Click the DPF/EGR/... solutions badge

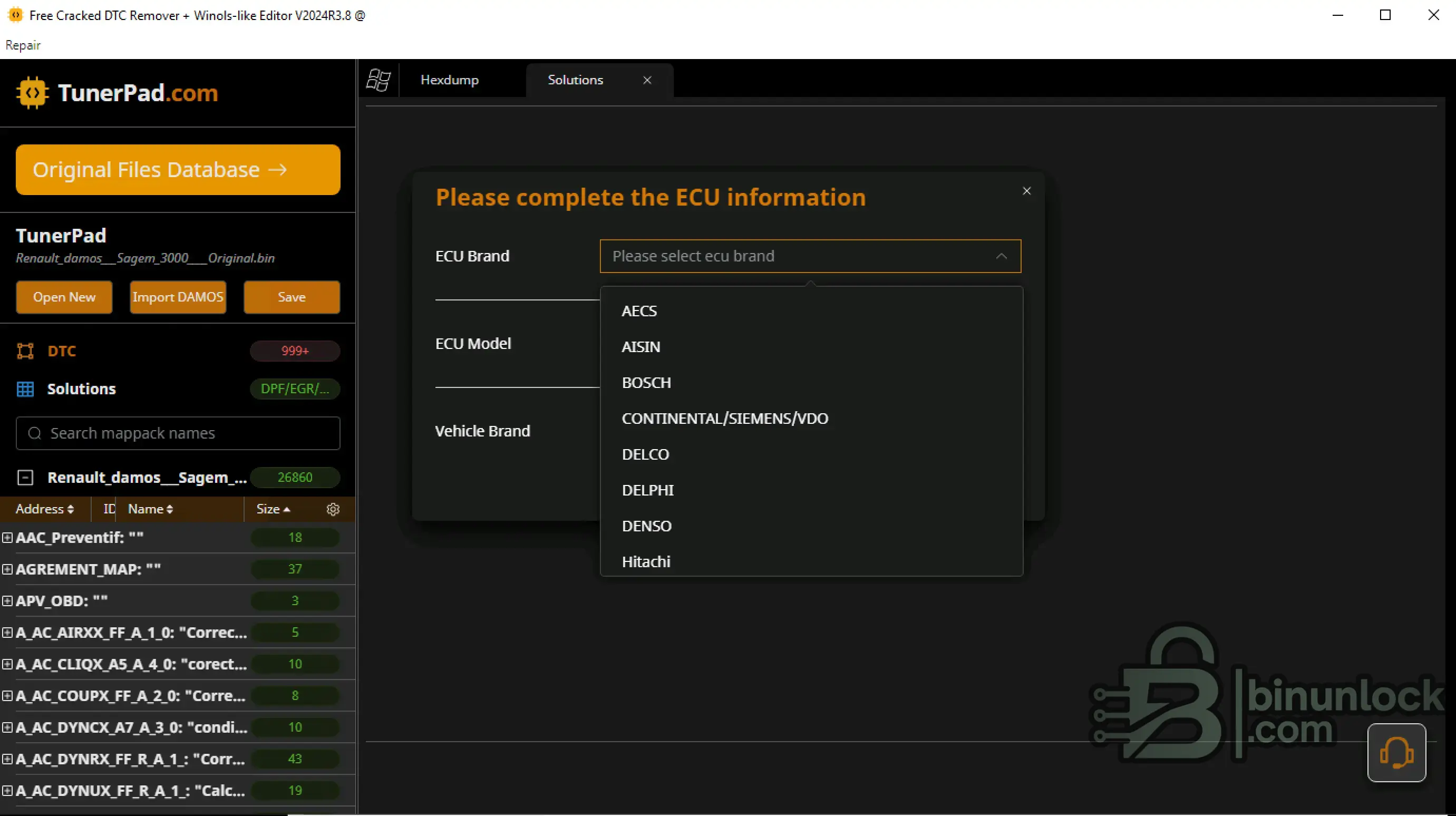(x=295, y=389)
